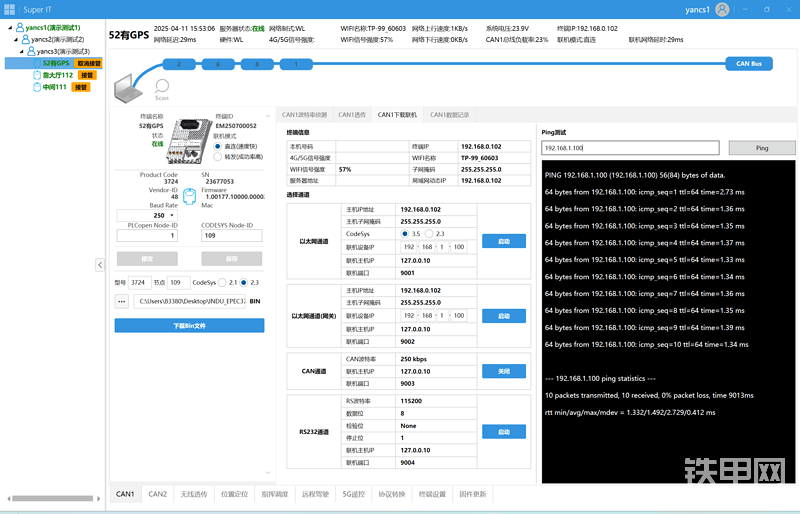The width and height of the screenshot is (800, 514).
Task: Click the Super IT app logo icon
Action: click(9, 8)
